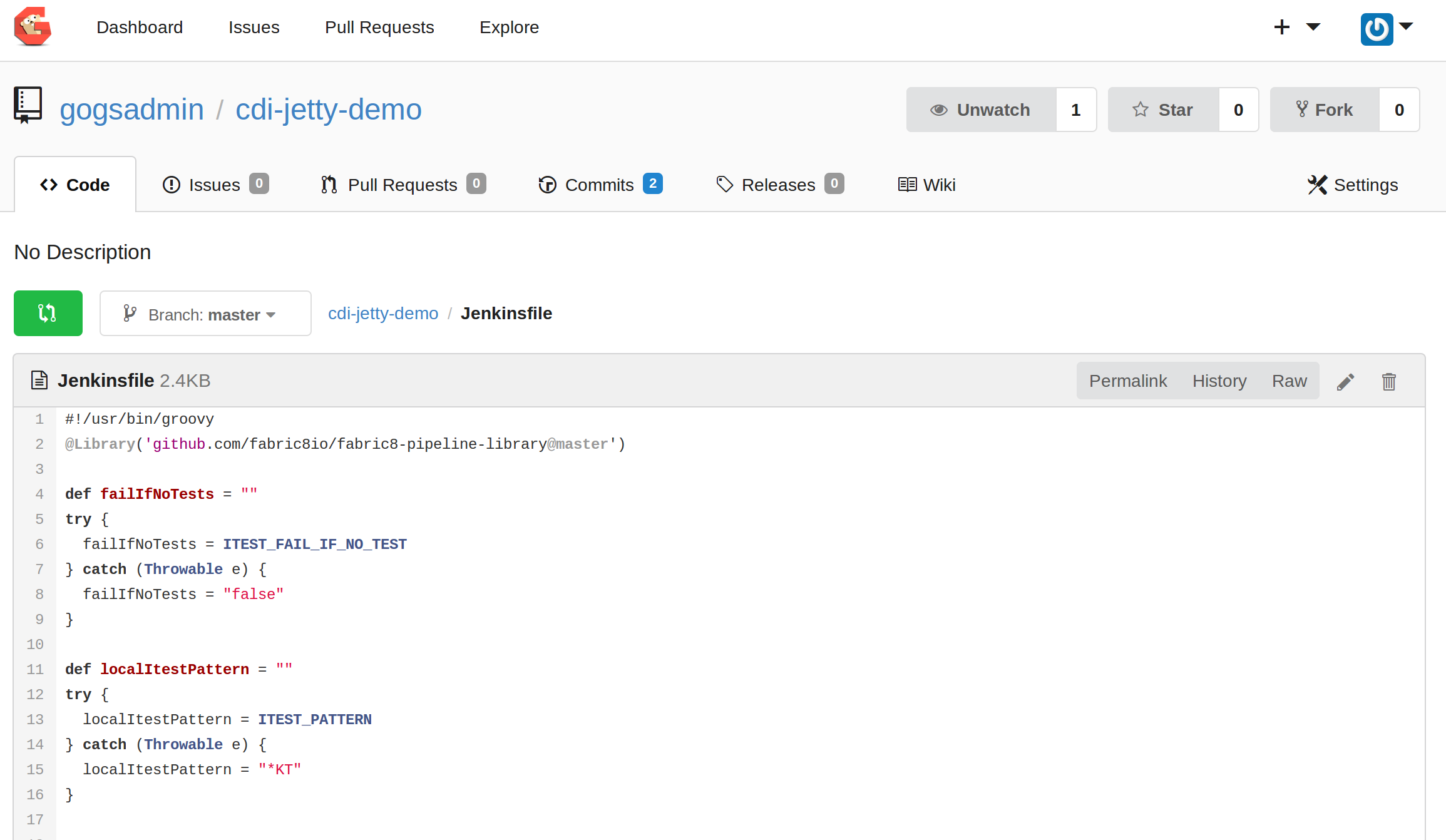
Task: Click the Jenkinsfile document icon
Action: [39, 381]
